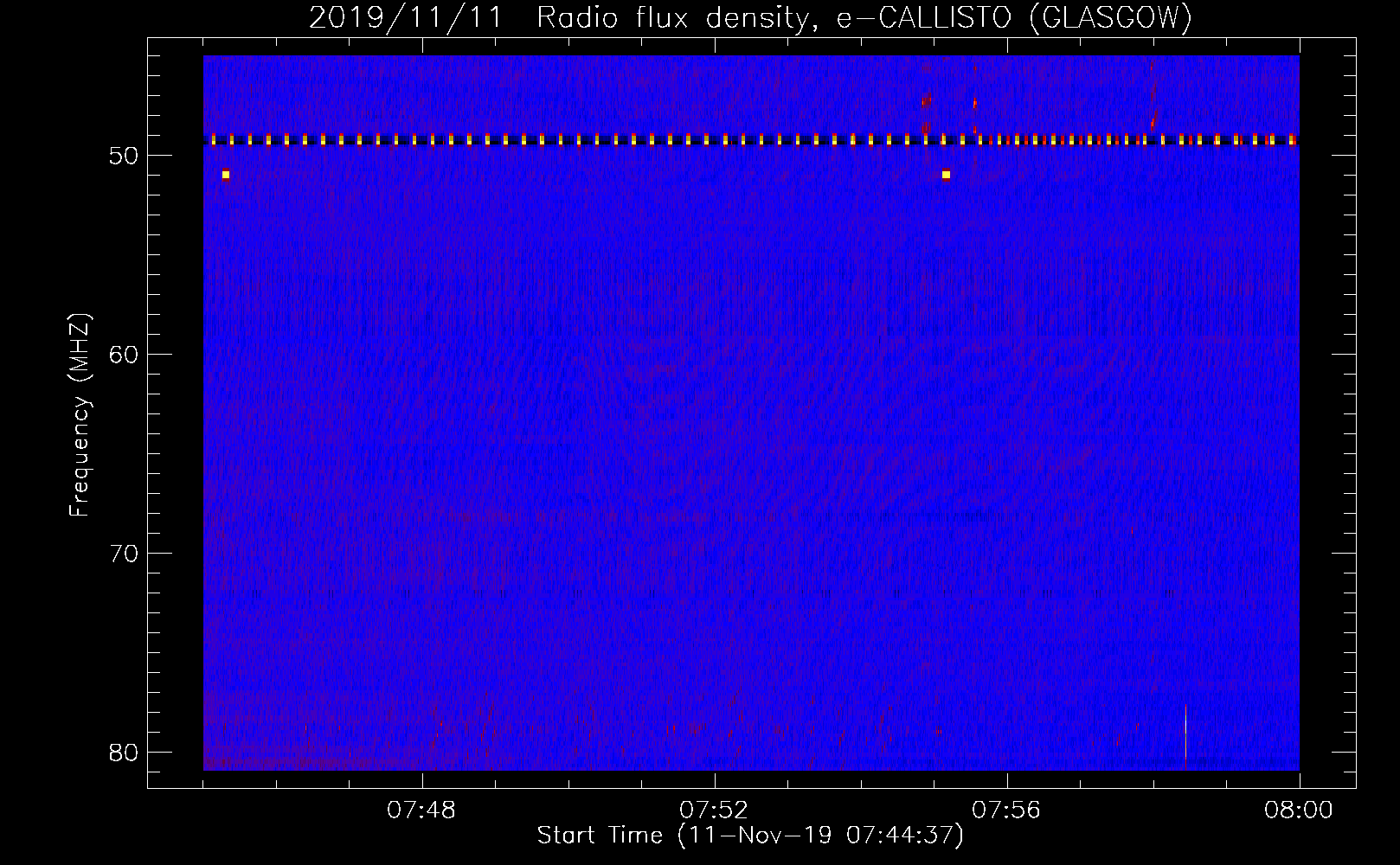
Task: Click the 07:56 time axis label
Action: tap(1006, 811)
